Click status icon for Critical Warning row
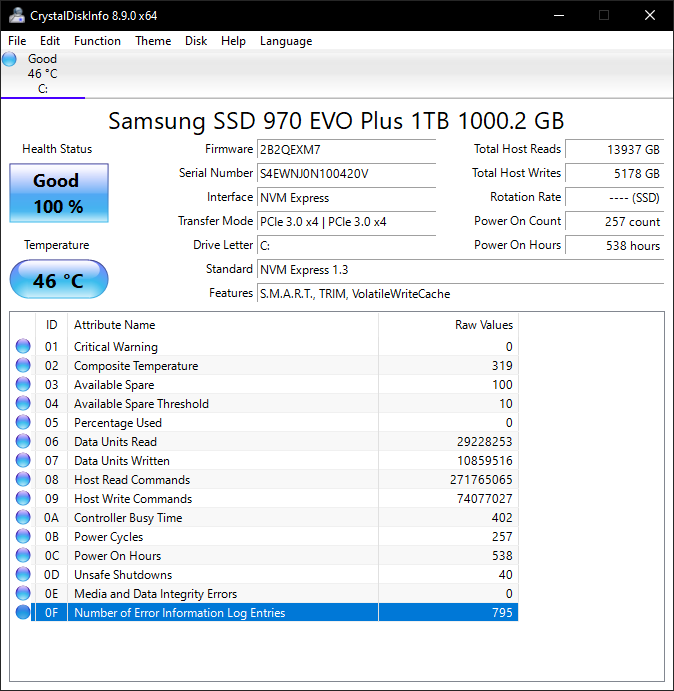 (23, 346)
